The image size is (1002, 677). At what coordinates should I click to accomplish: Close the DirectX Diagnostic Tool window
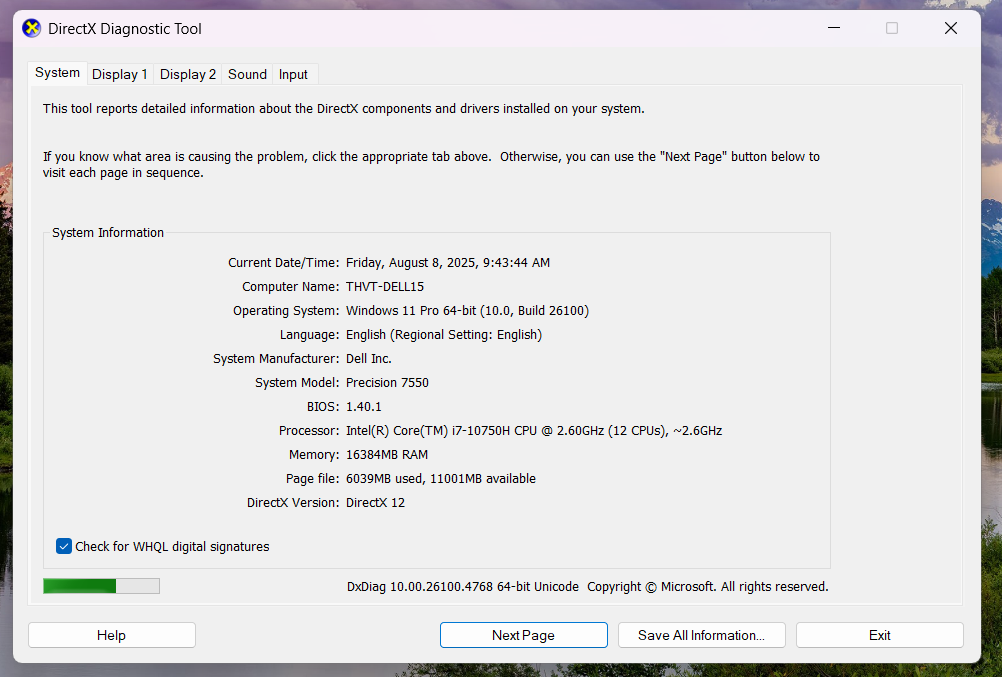(951, 28)
